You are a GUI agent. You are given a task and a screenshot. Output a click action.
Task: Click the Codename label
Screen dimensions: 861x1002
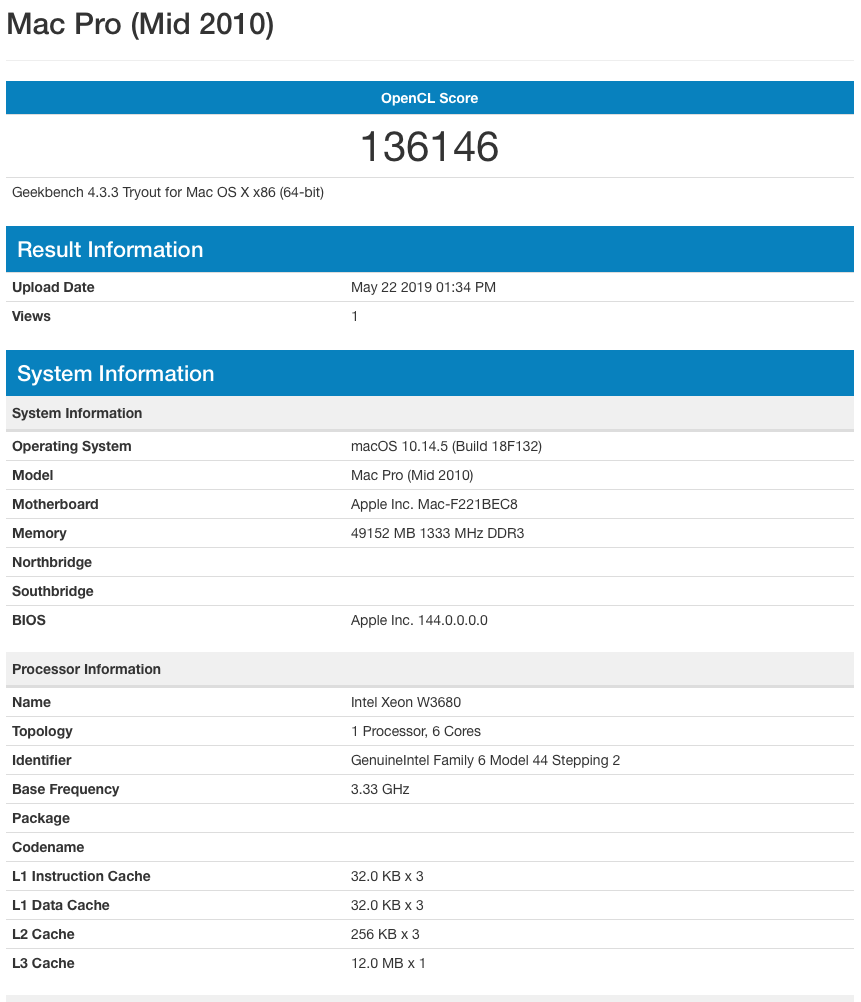48,847
